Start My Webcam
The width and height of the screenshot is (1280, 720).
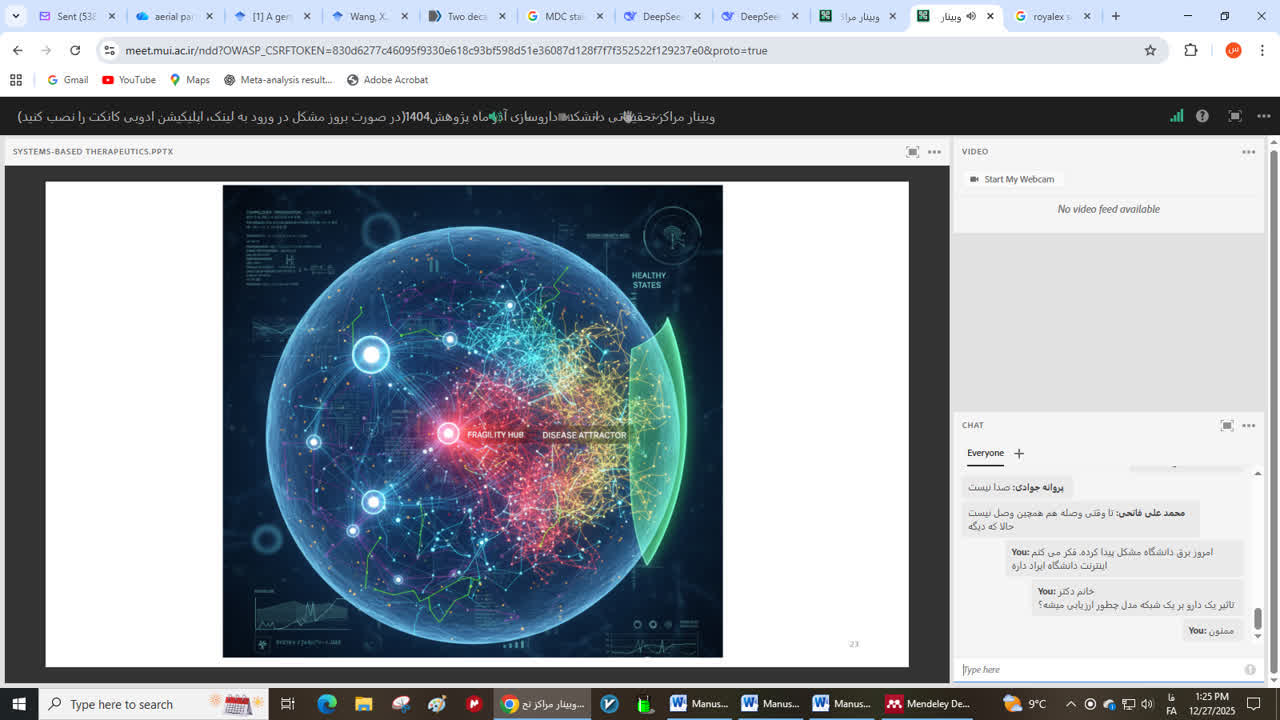pyautogui.click(x=1012, y=179)
